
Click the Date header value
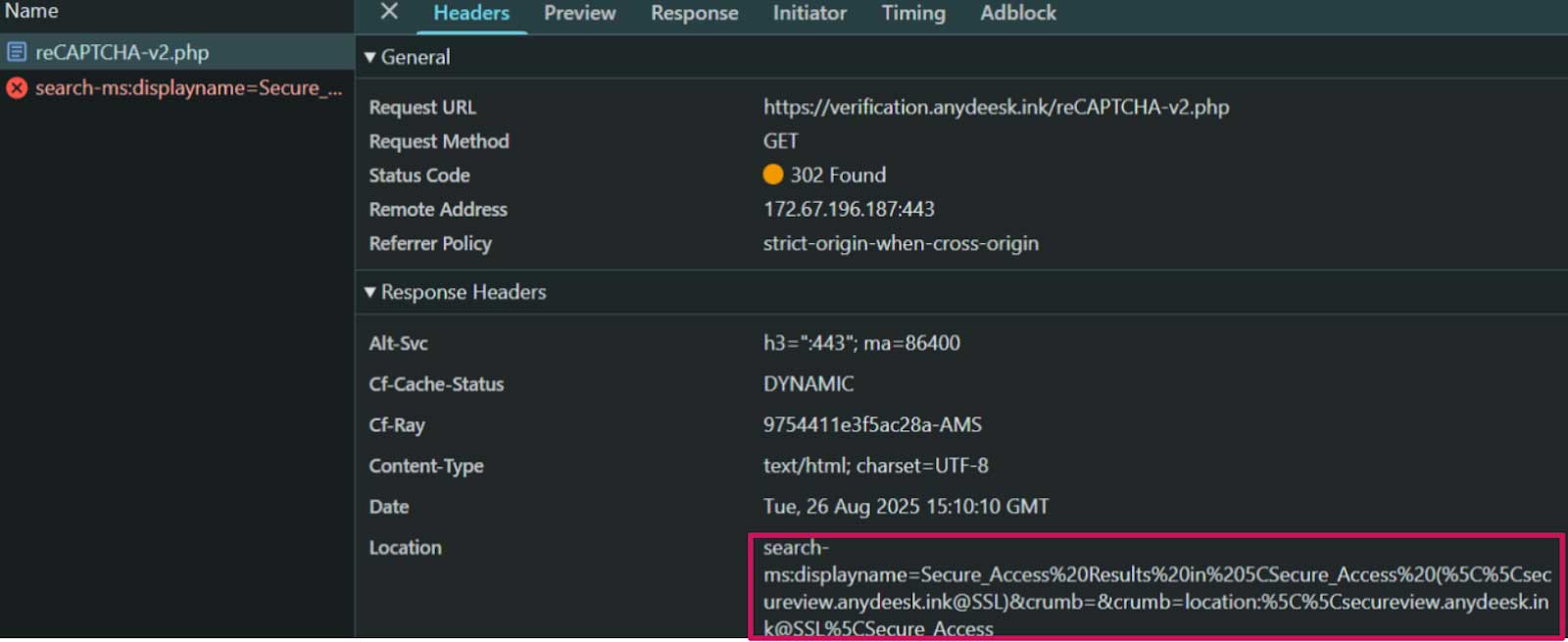906,507
